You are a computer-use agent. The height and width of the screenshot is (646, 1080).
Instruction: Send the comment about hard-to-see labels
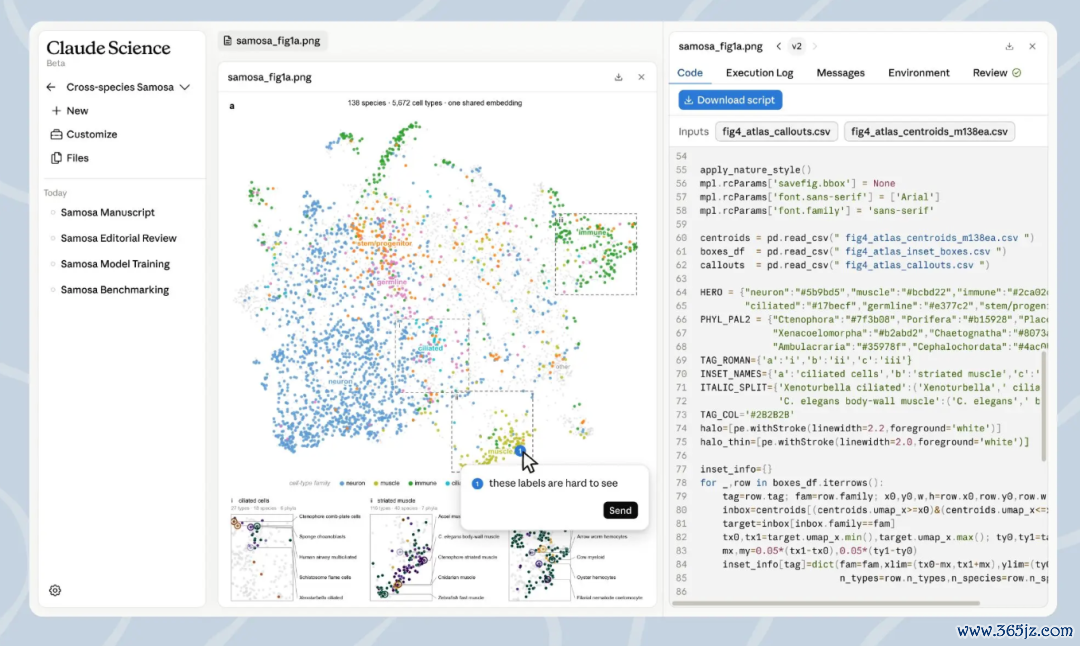click(620, 510)
